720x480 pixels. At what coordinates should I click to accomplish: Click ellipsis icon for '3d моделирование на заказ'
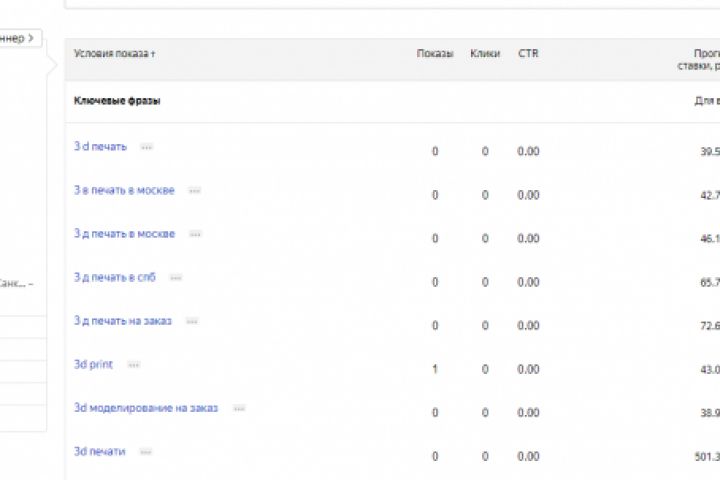[x=238, y=408]
